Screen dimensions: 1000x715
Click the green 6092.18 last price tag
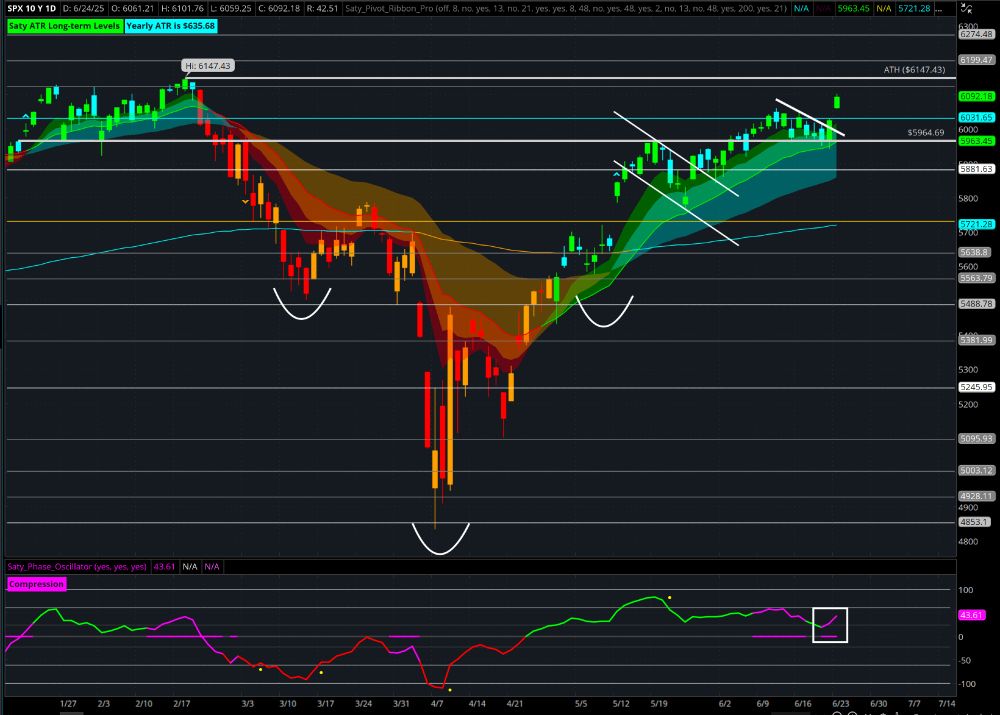[x=976, y=96]
